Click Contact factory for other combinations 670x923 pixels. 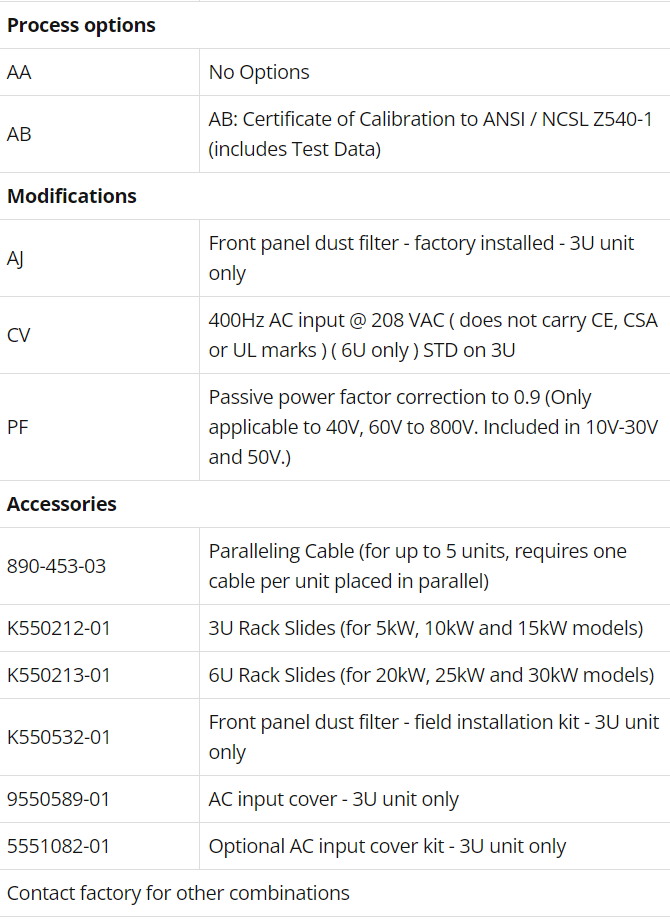tap(178, 894)
